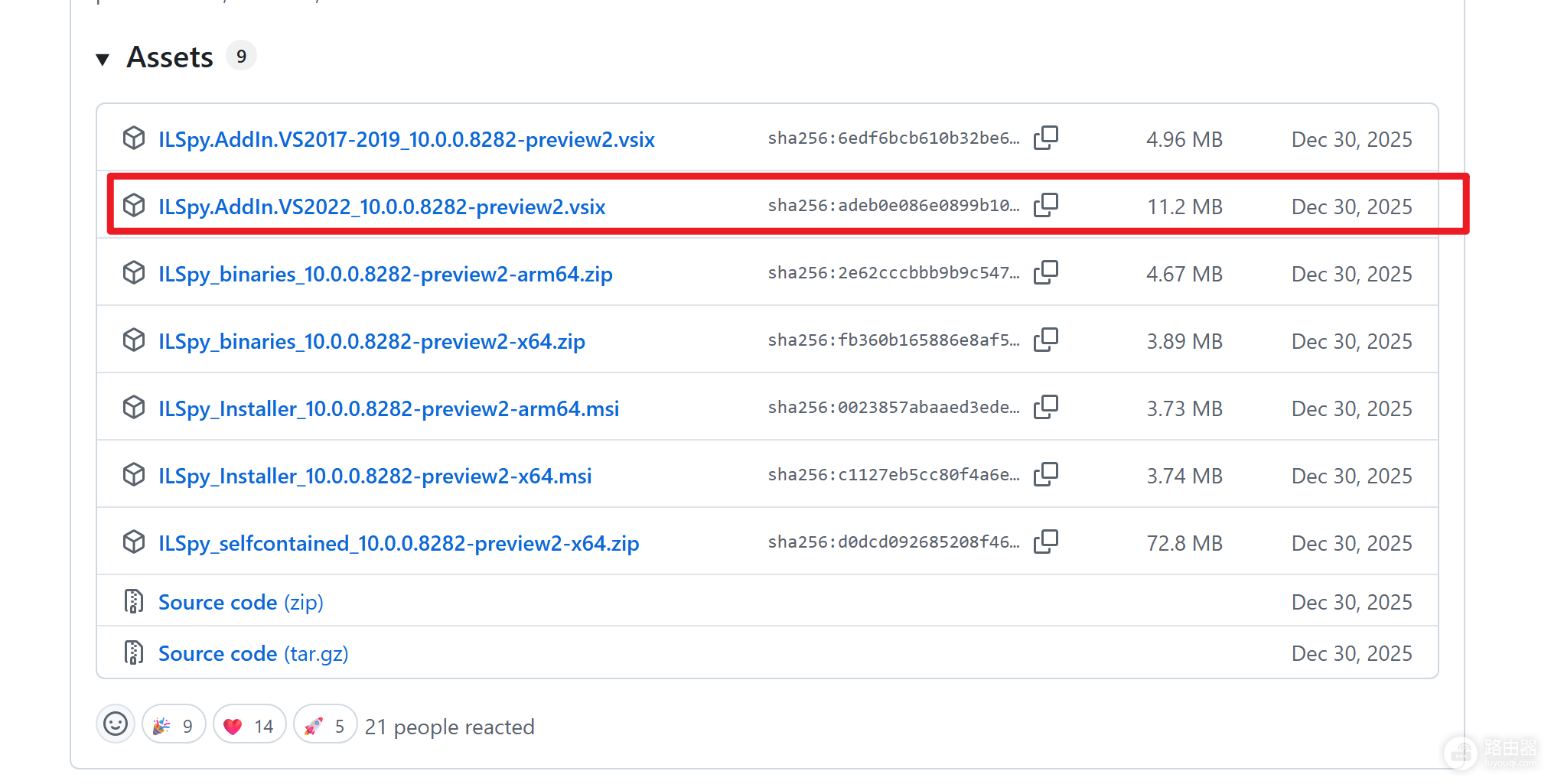
Task: Click date on VS2022 vsix row
Action: coord(1352,207)
